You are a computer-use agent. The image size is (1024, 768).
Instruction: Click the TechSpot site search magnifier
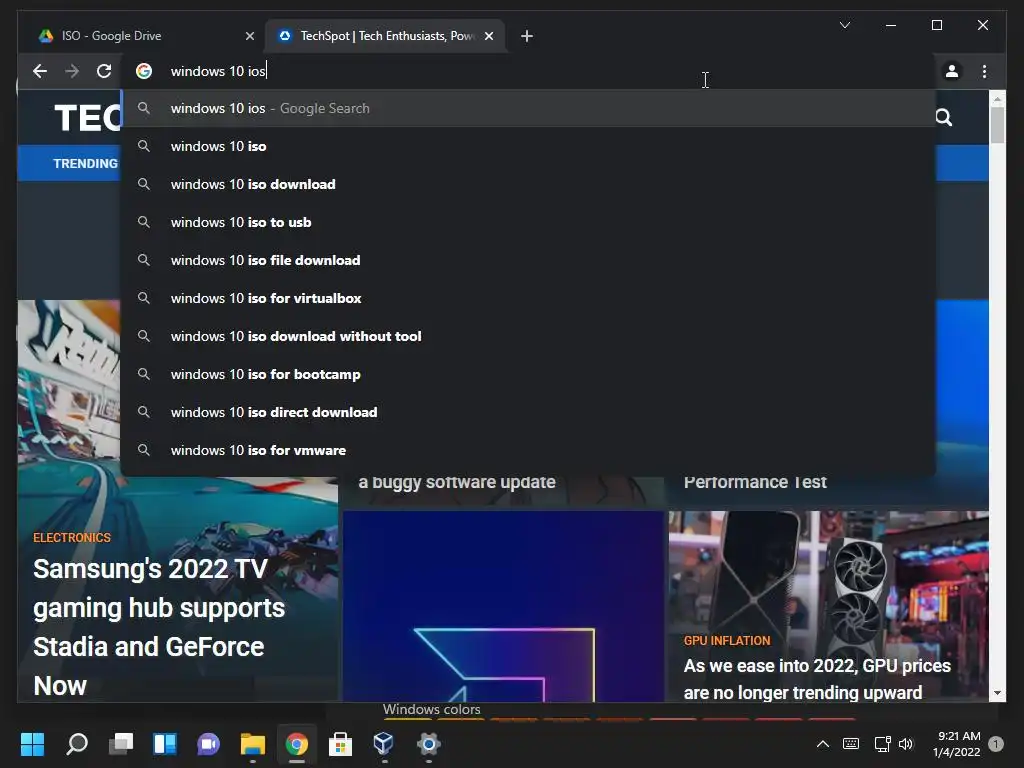(x=944, y=118)
